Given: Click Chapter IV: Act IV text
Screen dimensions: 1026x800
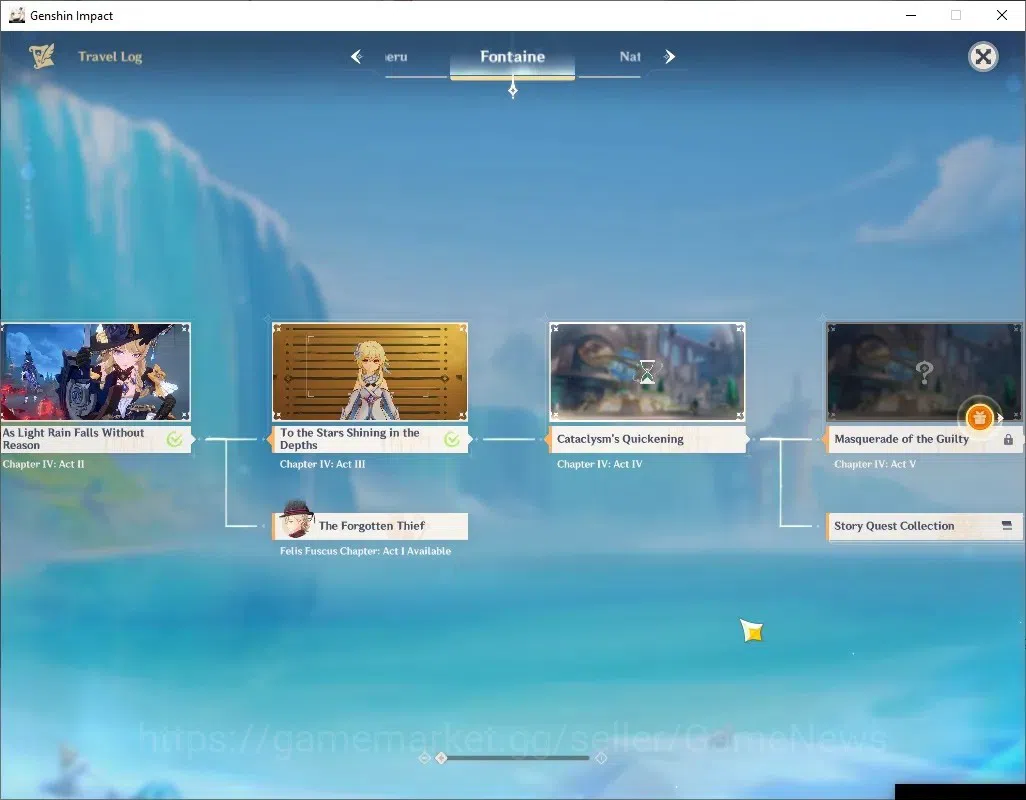Looking at the screenshot, I should tap(599, 464).
